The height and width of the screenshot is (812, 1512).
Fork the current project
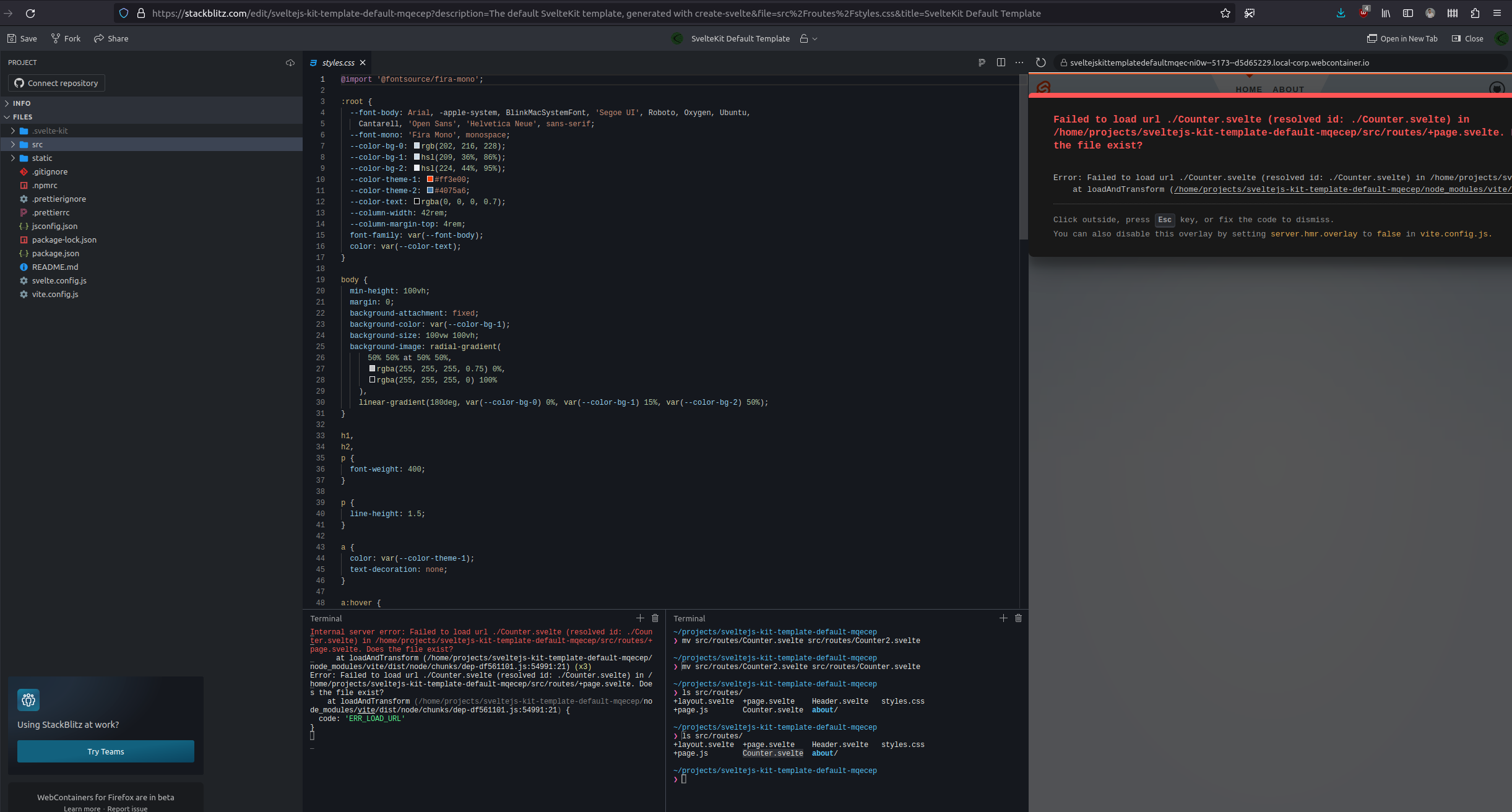[x=66, y=38]
